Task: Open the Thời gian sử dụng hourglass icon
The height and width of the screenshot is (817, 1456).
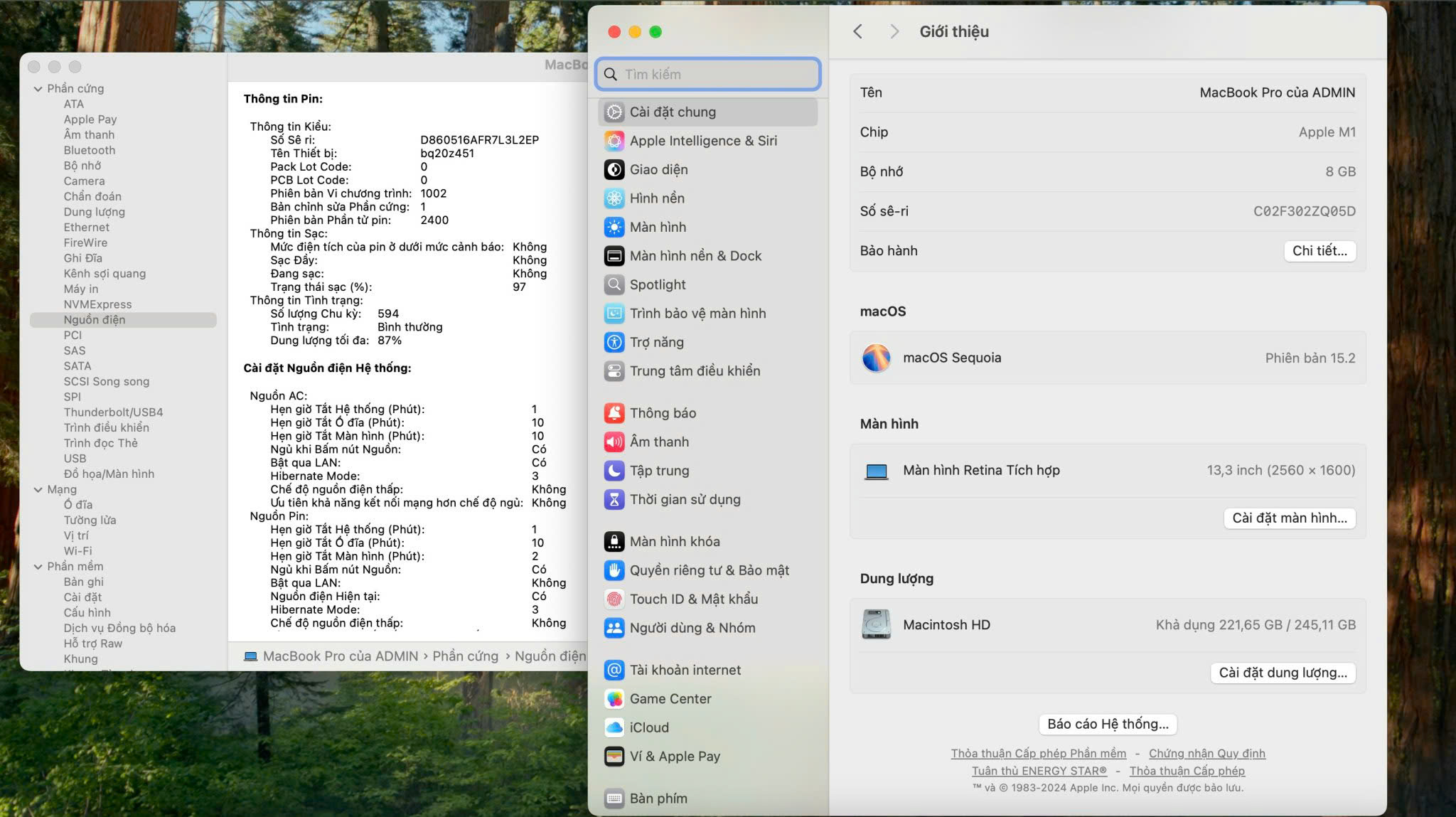Action: pos(614,499)
